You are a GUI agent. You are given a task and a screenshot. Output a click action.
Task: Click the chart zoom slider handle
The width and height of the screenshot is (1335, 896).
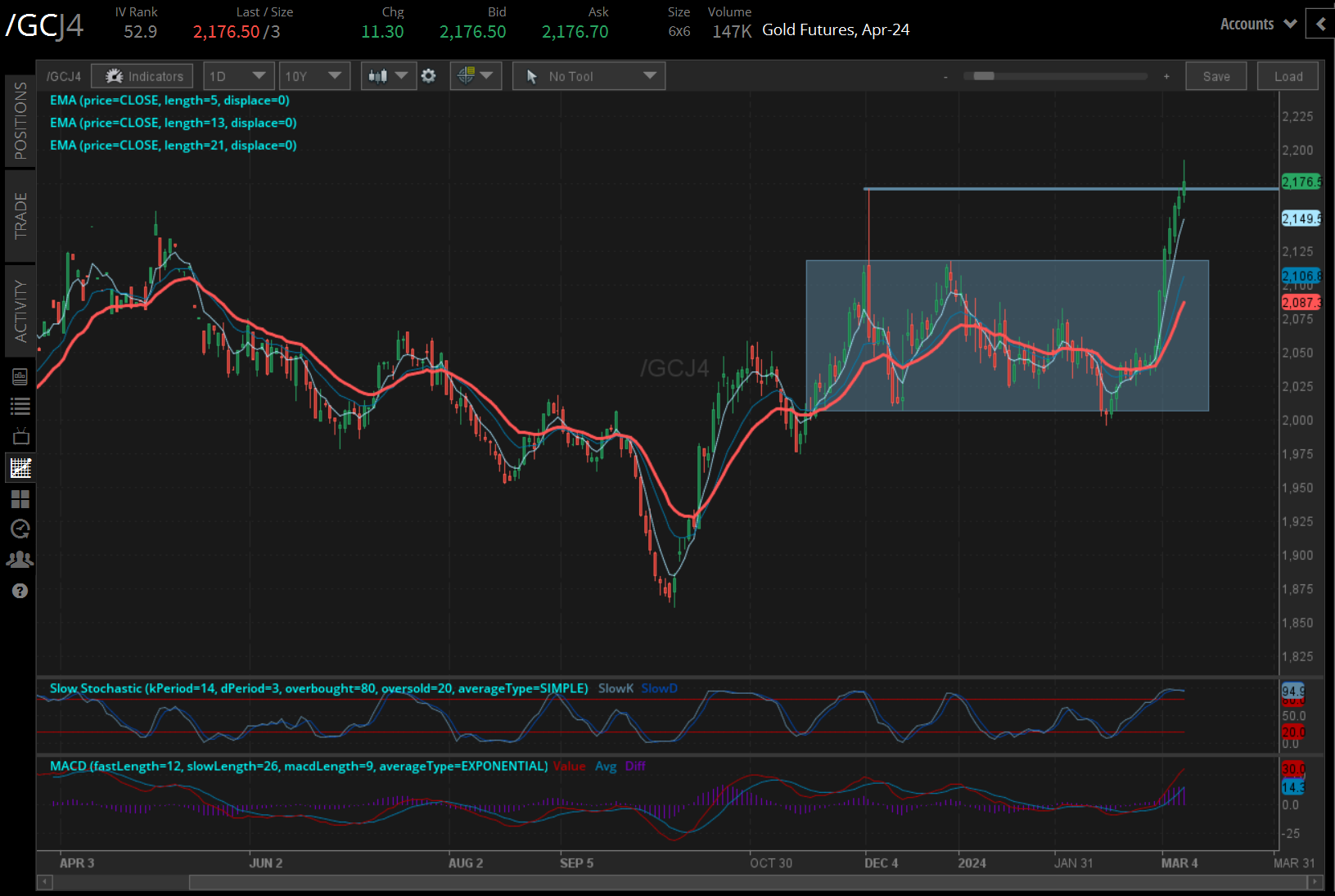(x=984, y=76)
